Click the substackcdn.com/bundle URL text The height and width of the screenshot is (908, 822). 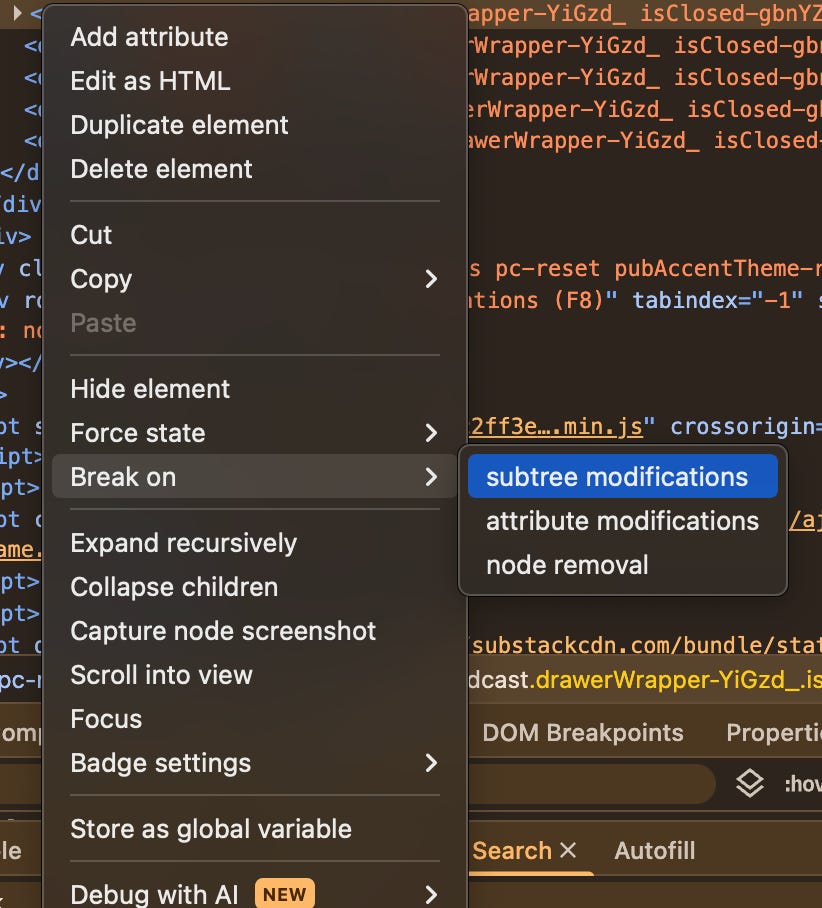645,645
